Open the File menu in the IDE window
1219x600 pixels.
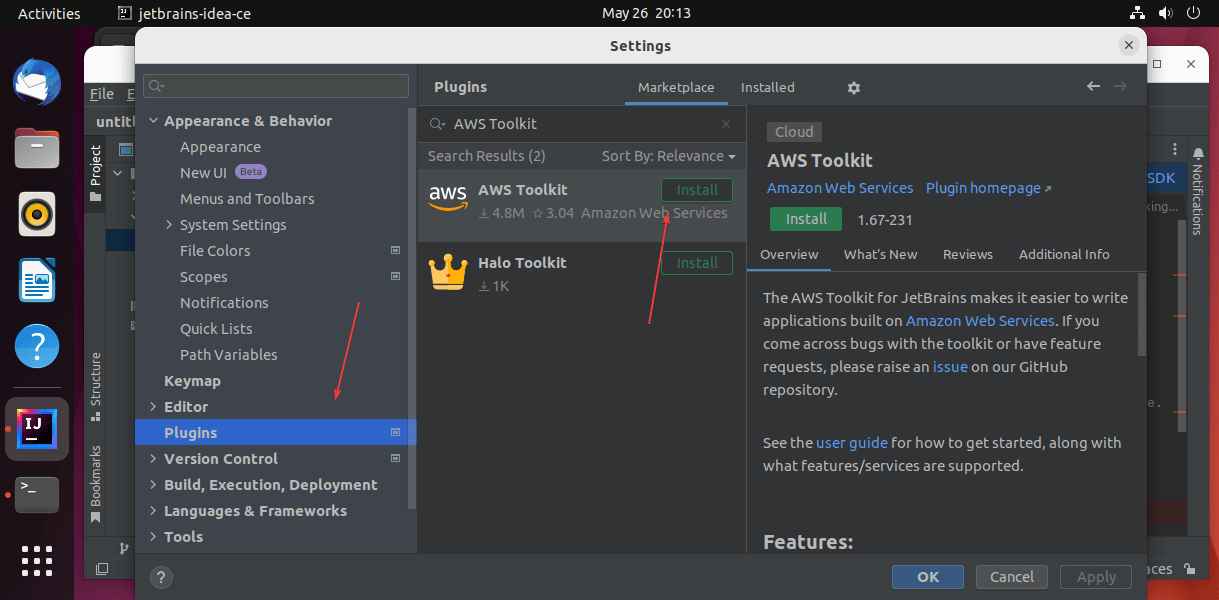[x=102, y=94]
